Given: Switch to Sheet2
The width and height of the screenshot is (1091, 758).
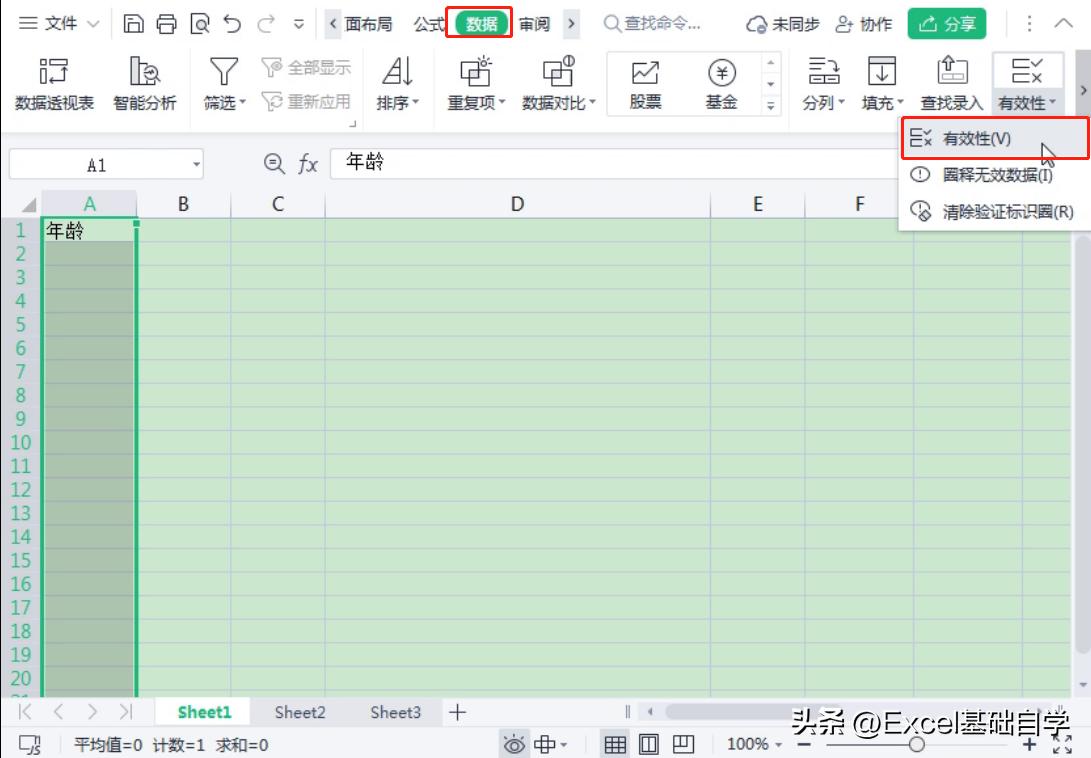Looking at the screenshot, I should [x=299, y=712].
